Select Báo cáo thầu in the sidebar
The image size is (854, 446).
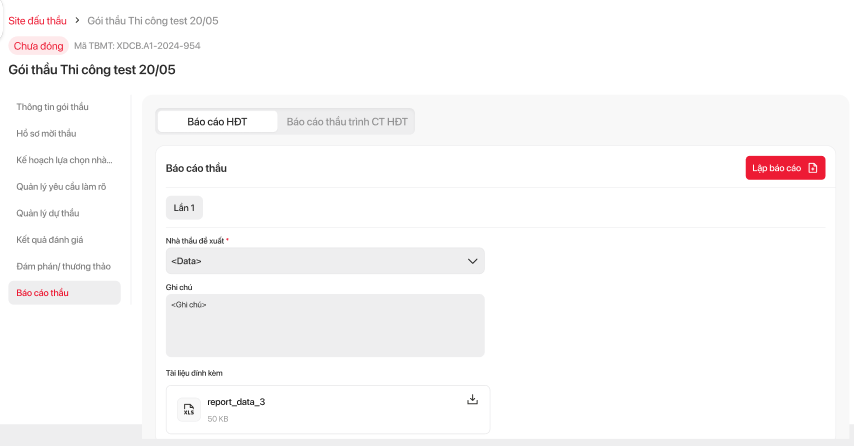43,293
